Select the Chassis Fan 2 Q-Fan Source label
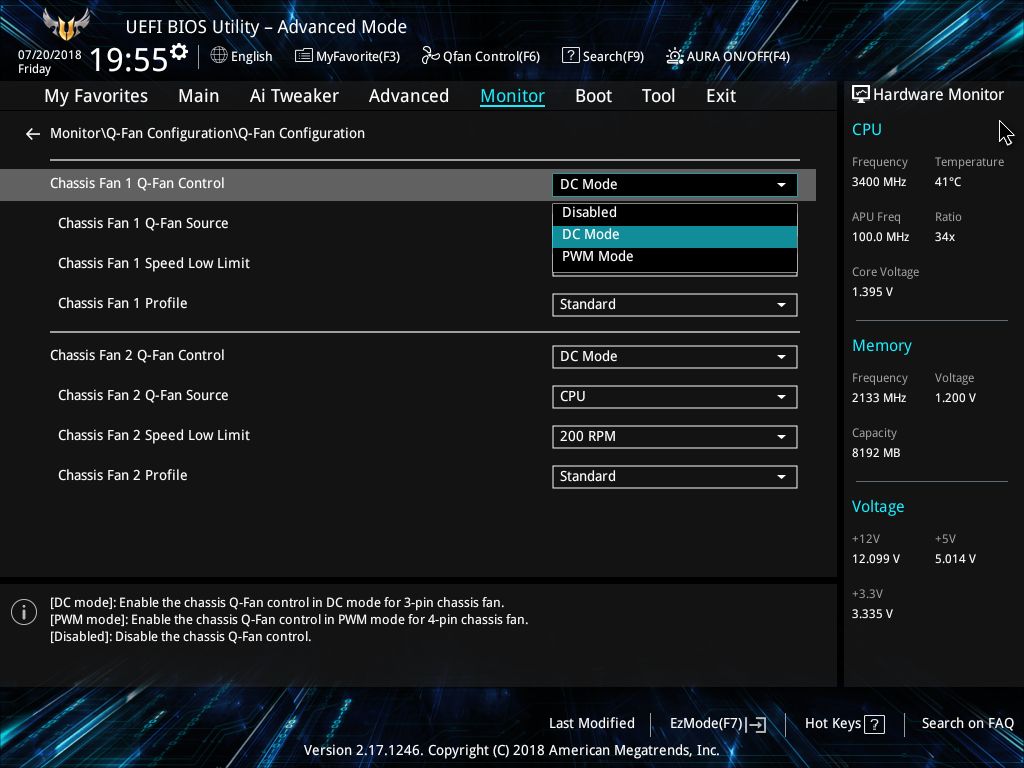 tap(143, 395)
